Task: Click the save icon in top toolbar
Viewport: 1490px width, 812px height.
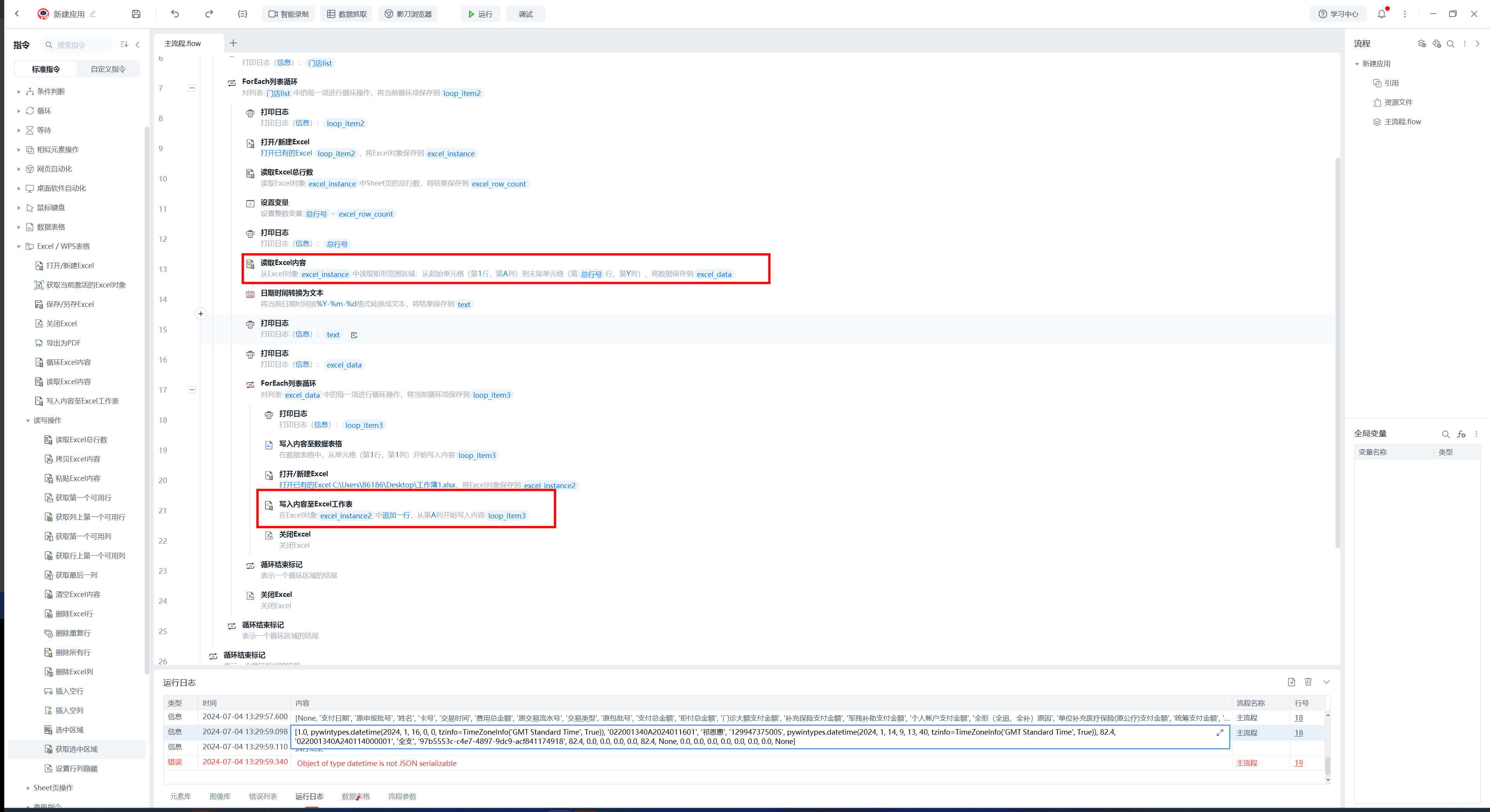Action: tap(136, 14)
